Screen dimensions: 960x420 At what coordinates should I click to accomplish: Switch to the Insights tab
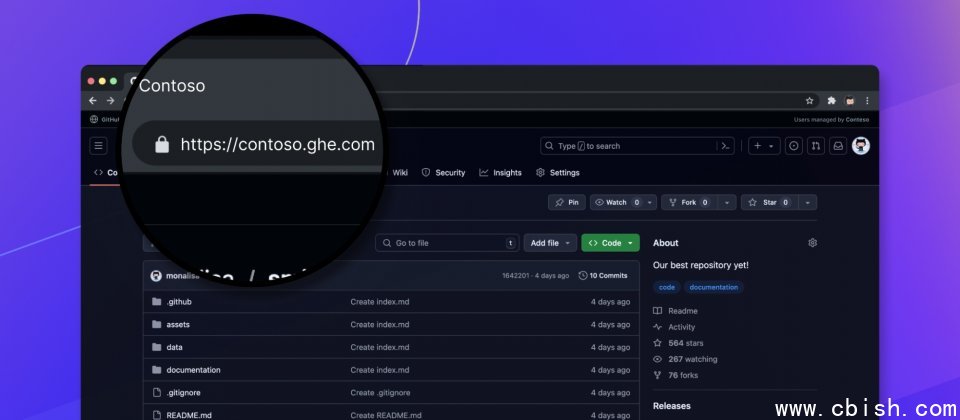tap(500, 173)
